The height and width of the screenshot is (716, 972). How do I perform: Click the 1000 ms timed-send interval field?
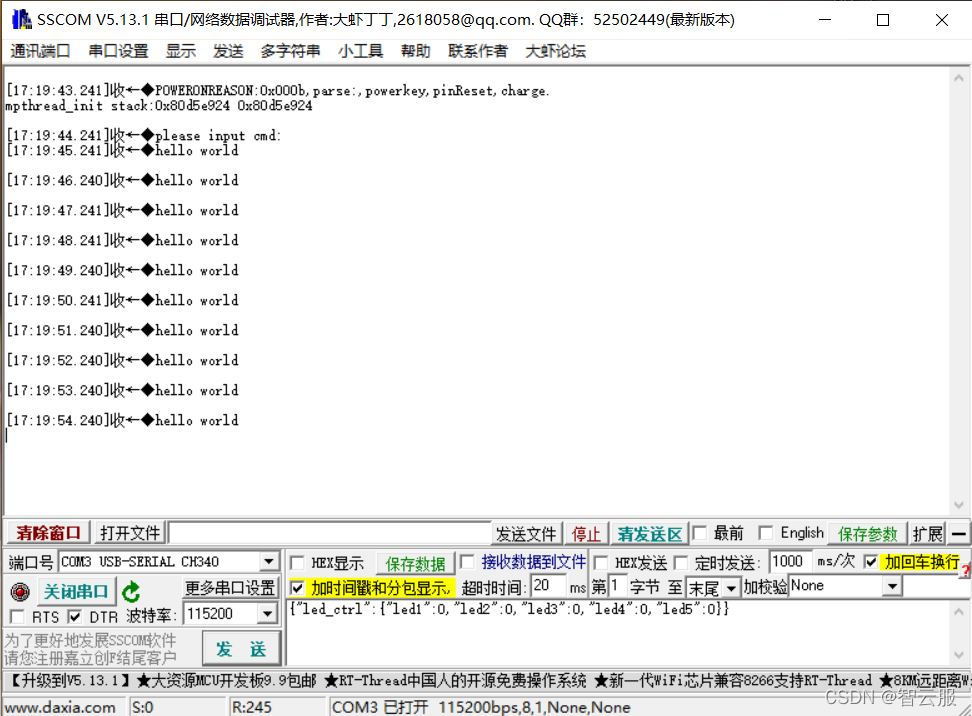tap(789, 561)
